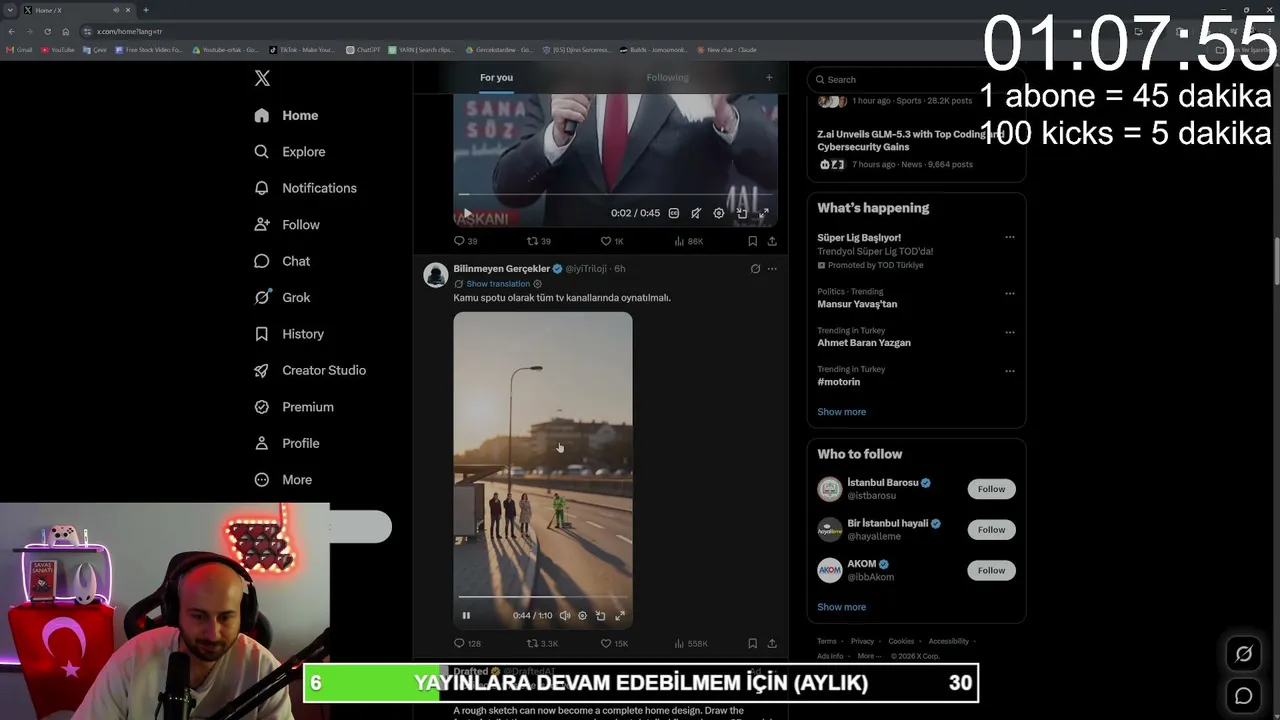Open the Ahmet Baran Yazgan trending topic
The height and width of the screenshot is (720, 1280).
864,343
